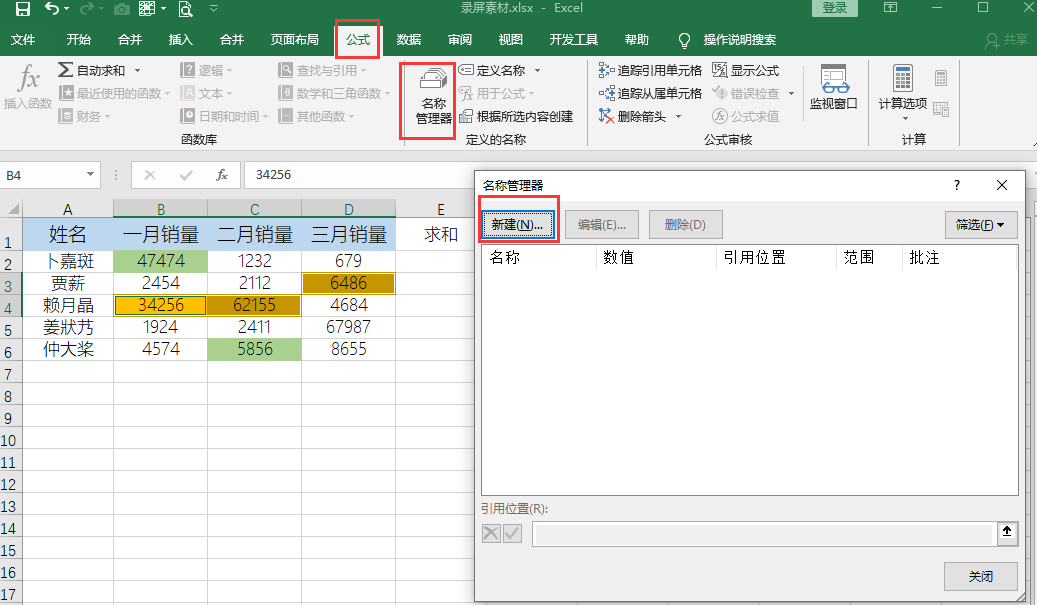Image resolution: width=1037 pixels, height=605 pixels.
Task: Select column D header
Action: coord(349,209)
